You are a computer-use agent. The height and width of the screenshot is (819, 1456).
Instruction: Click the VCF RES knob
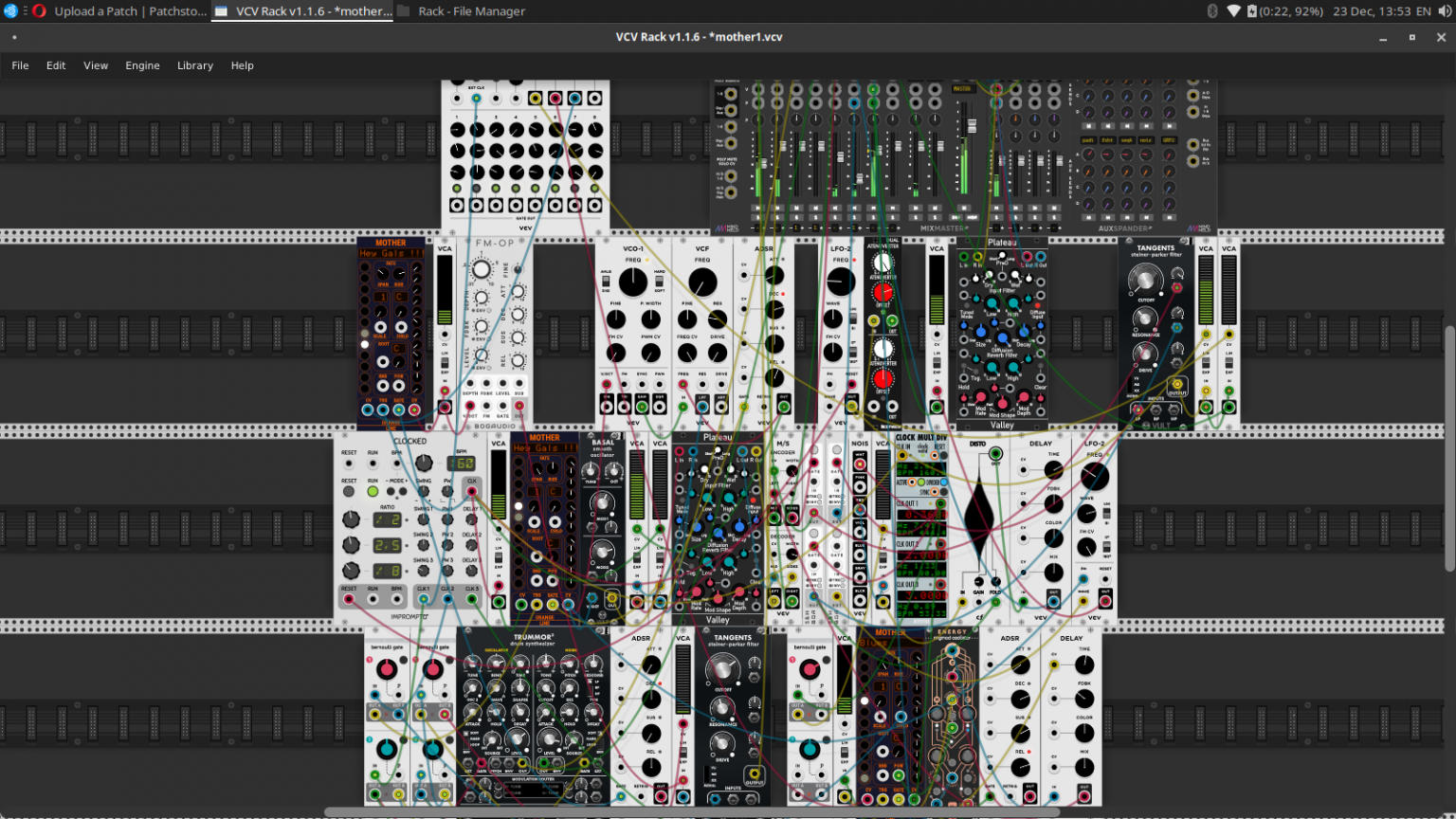718,320
